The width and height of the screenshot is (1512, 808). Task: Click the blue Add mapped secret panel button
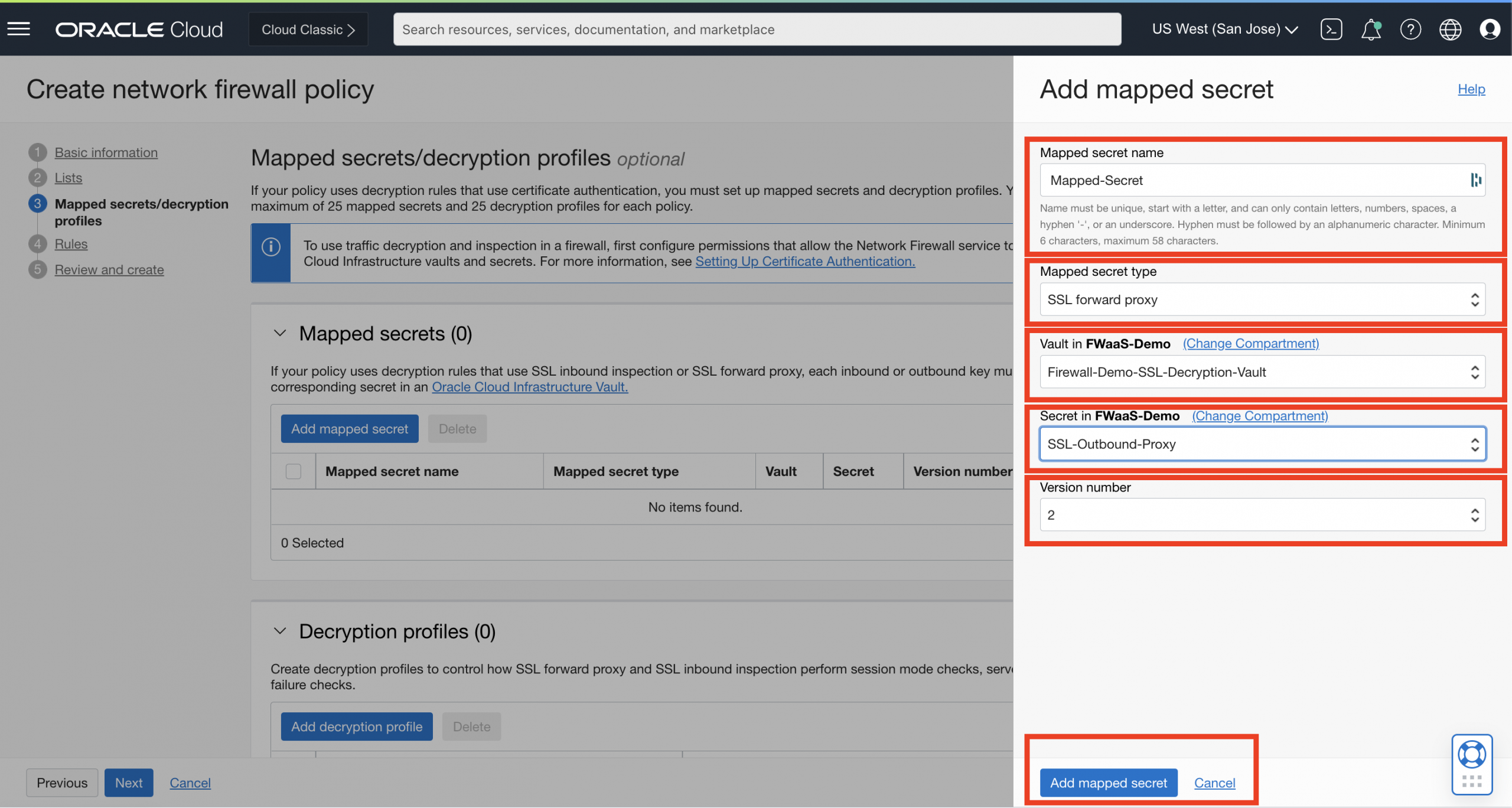[1108, 783]
